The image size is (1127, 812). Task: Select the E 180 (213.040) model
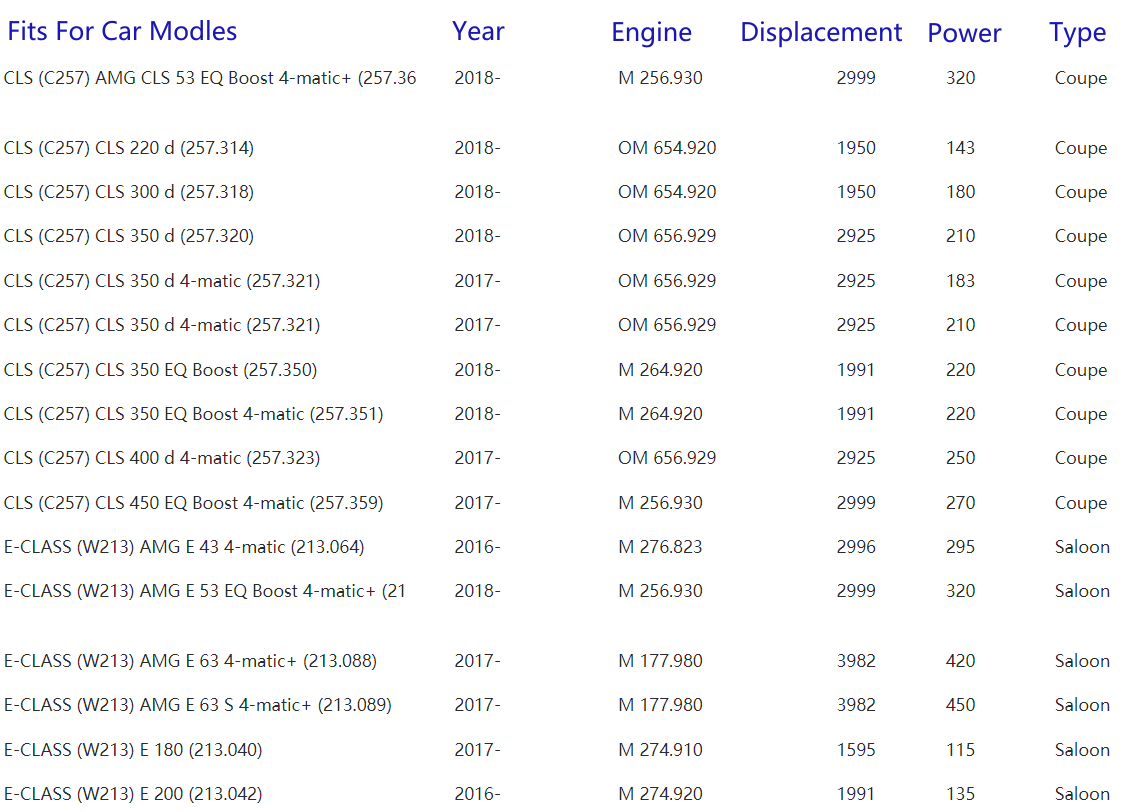click(x=133, y=750)
